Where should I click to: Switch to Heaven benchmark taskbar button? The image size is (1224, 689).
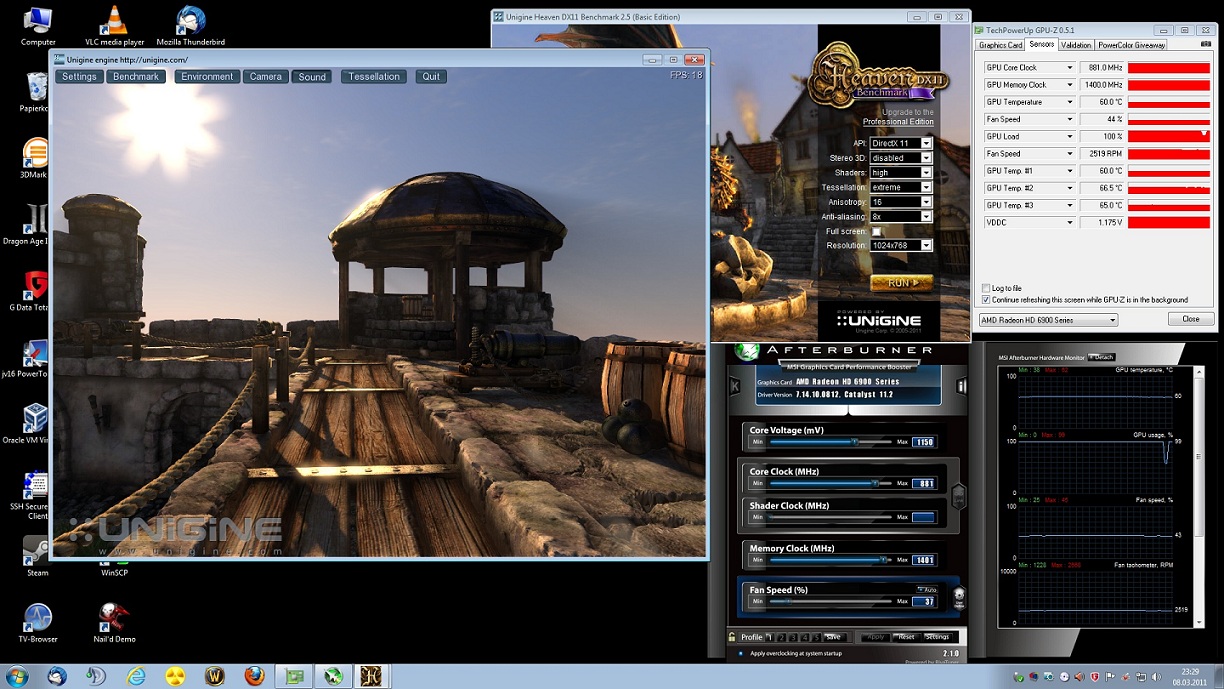pyautogui.click(x=371, y=676)
